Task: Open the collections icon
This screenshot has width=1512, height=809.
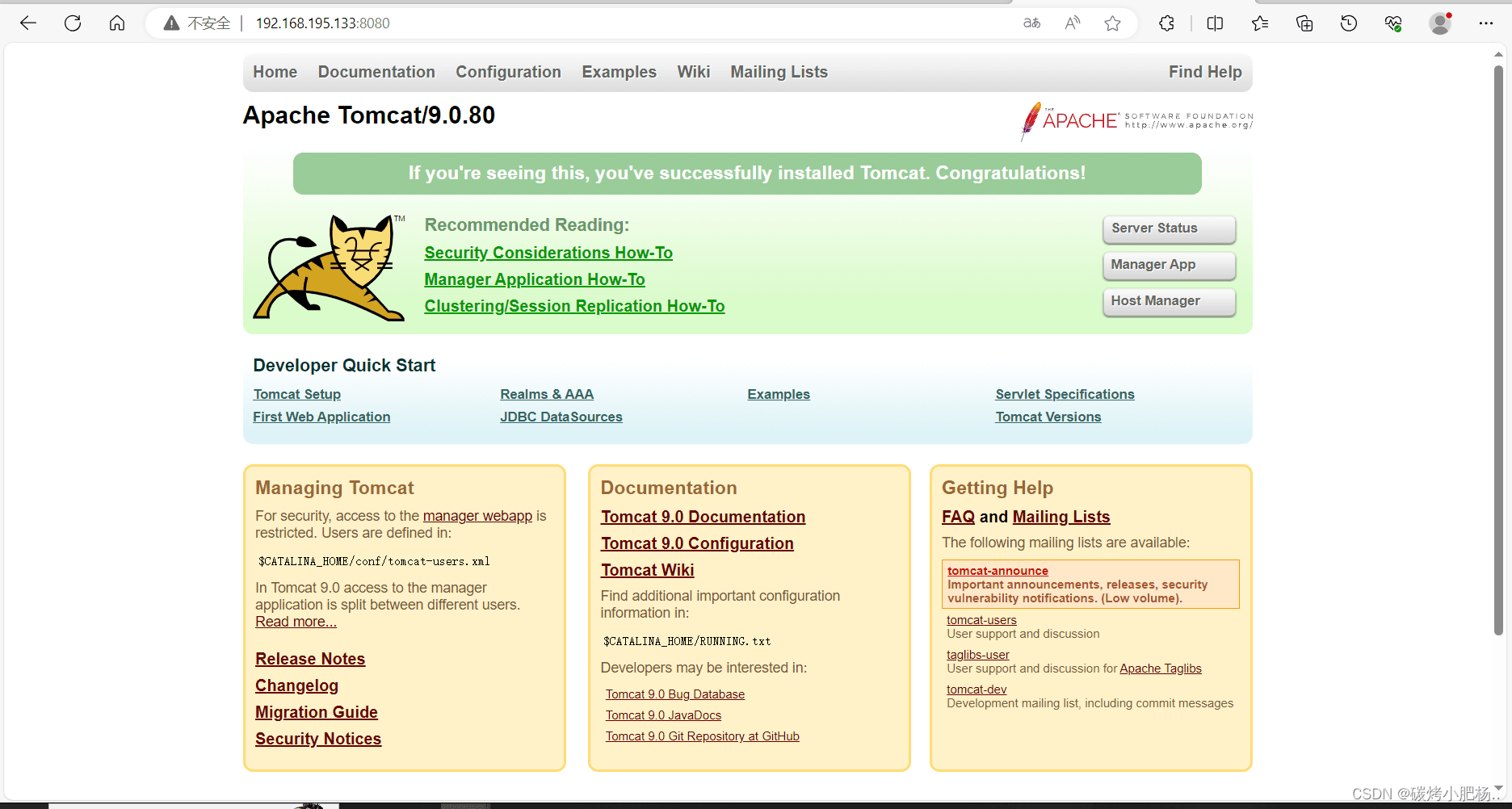Action: [x=1304, y=23]
